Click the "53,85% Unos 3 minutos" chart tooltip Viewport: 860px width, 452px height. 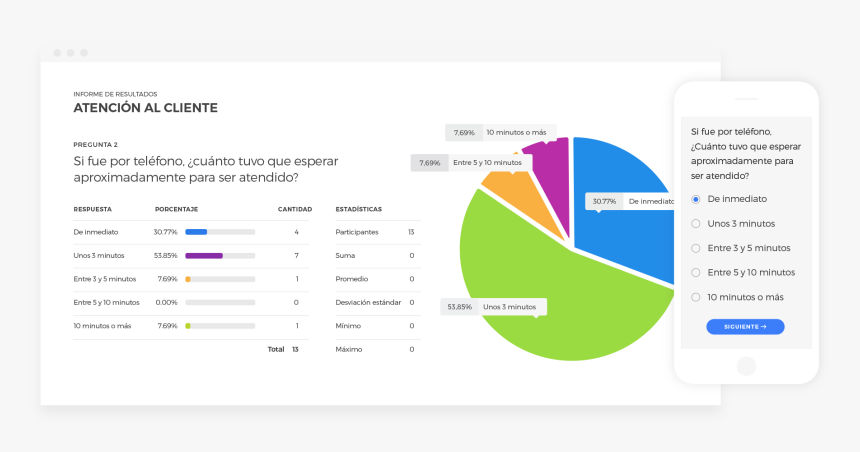click(x=493, y=307)
